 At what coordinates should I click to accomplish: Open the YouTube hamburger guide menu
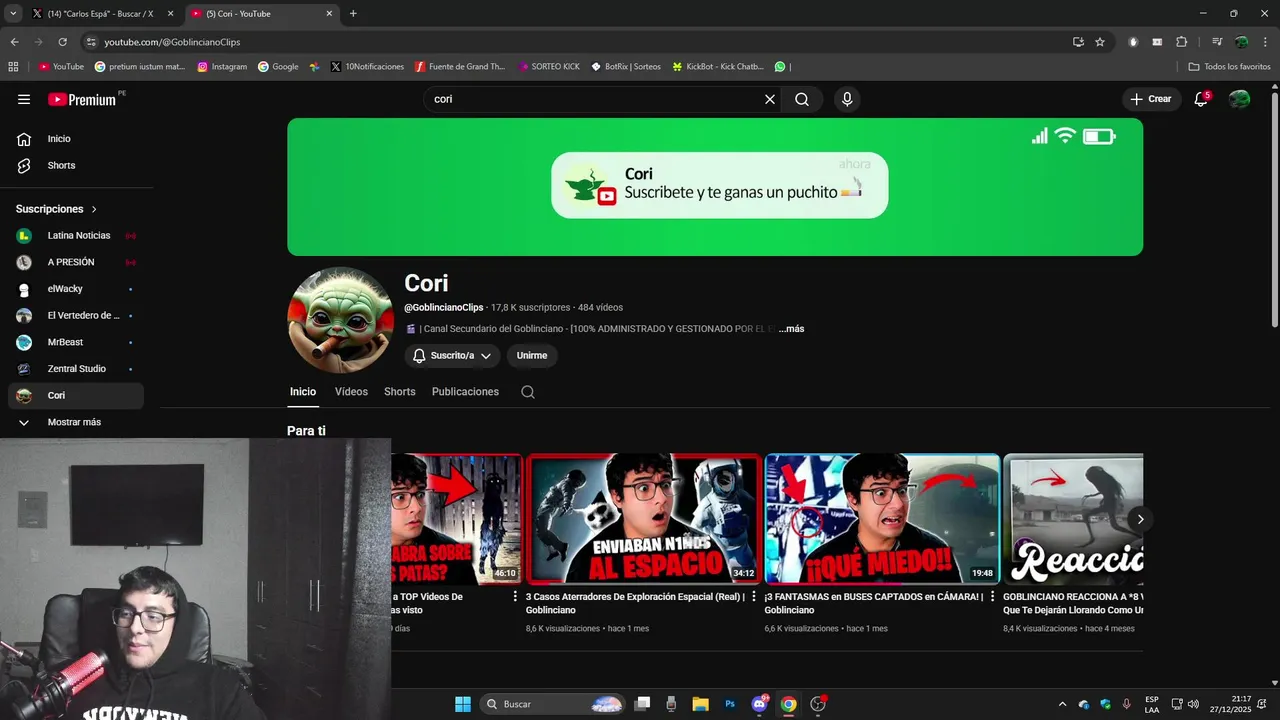pyautogui.click(x=24, y=99)
